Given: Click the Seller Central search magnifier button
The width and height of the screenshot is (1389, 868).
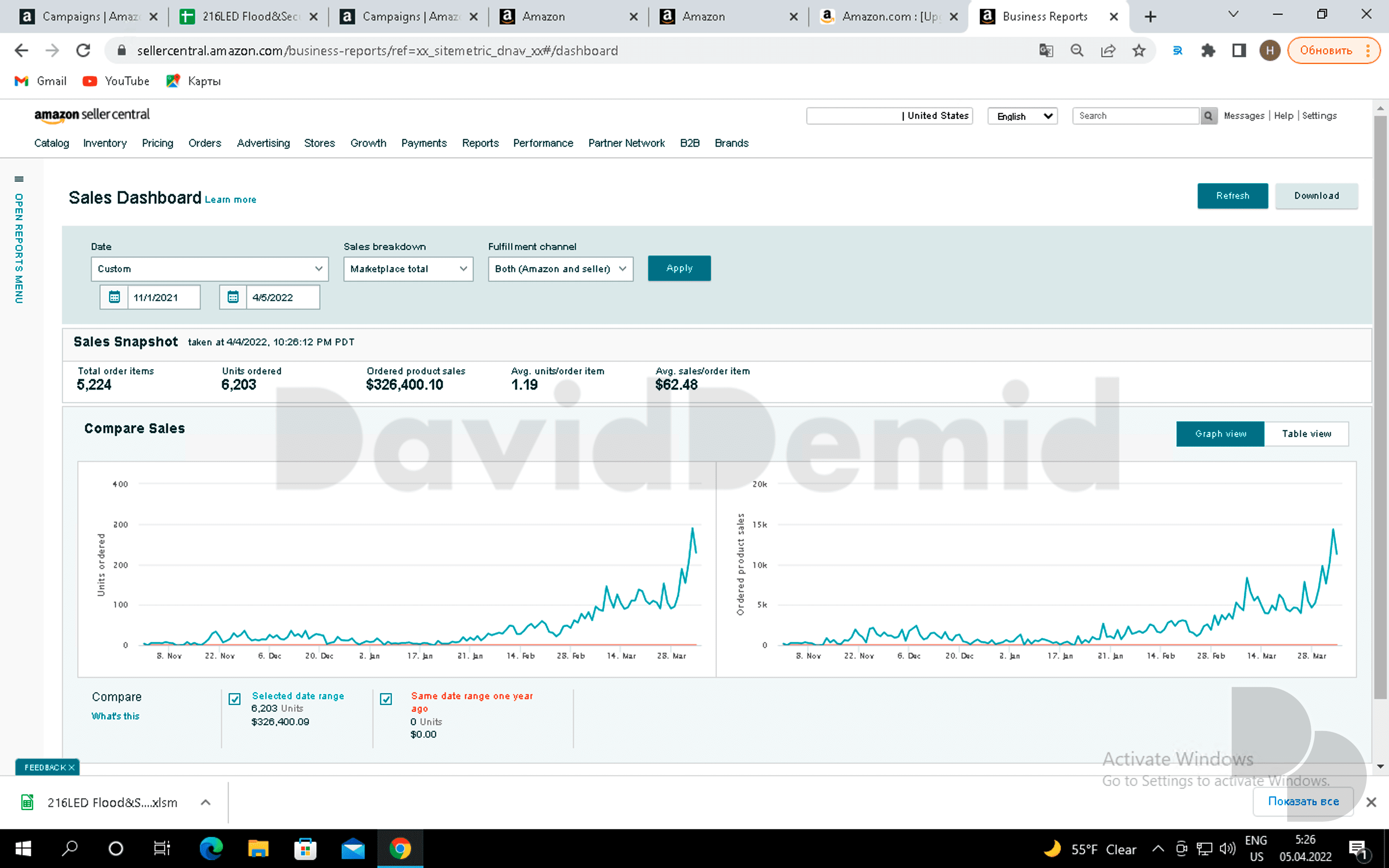Looking at the screenshot, I should tap(1208, 116).
